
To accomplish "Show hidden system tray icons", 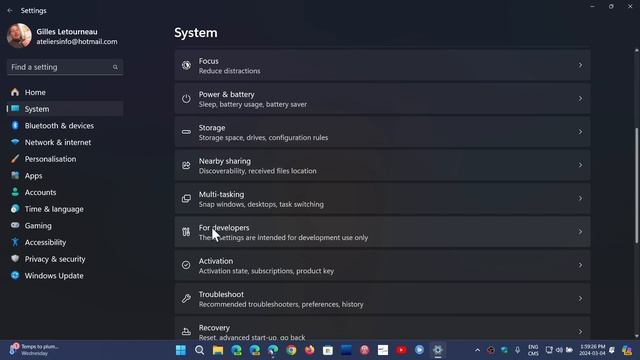I will pyautogui.click(x=477, y=350).
